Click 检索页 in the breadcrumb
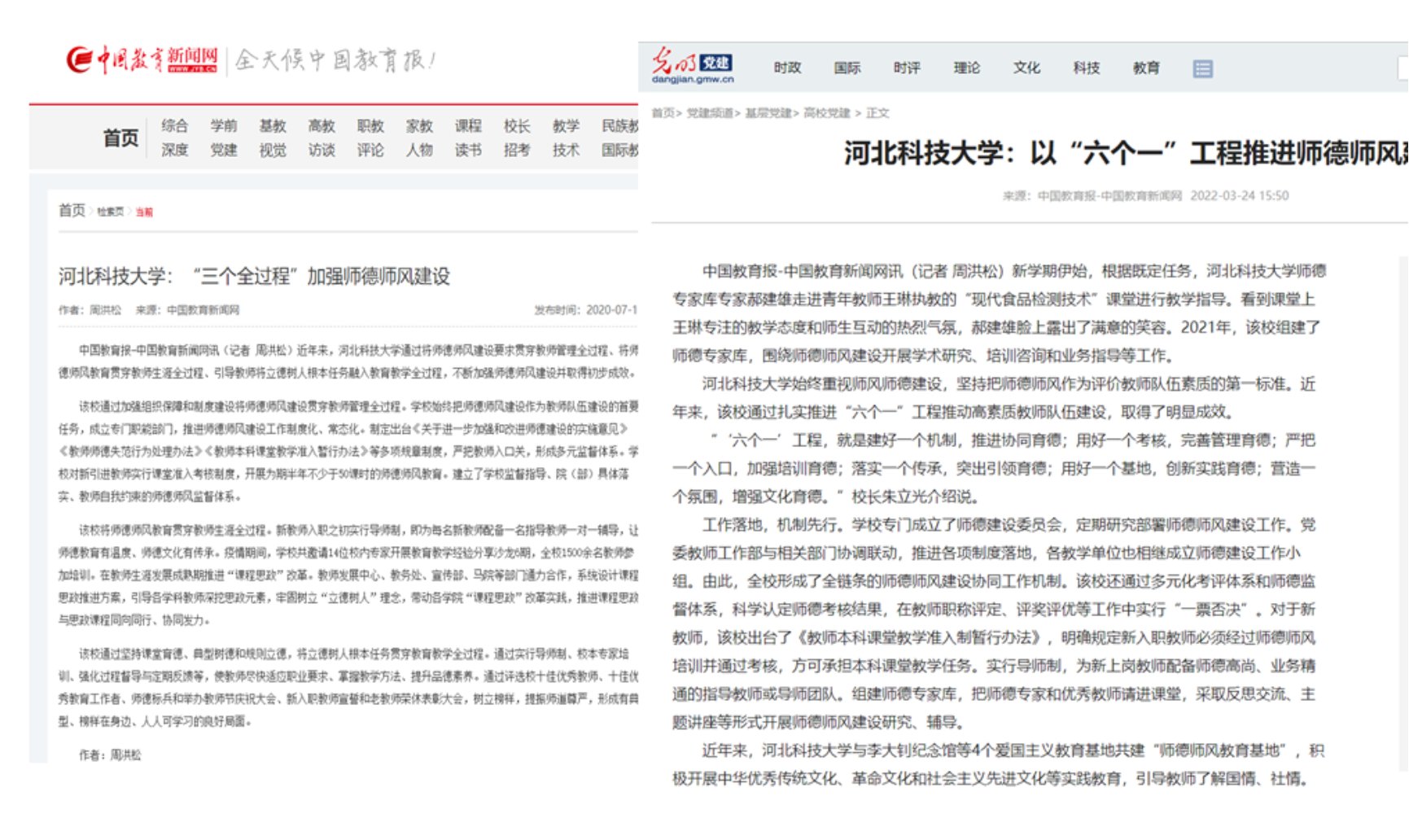 [x=110, y=212]
